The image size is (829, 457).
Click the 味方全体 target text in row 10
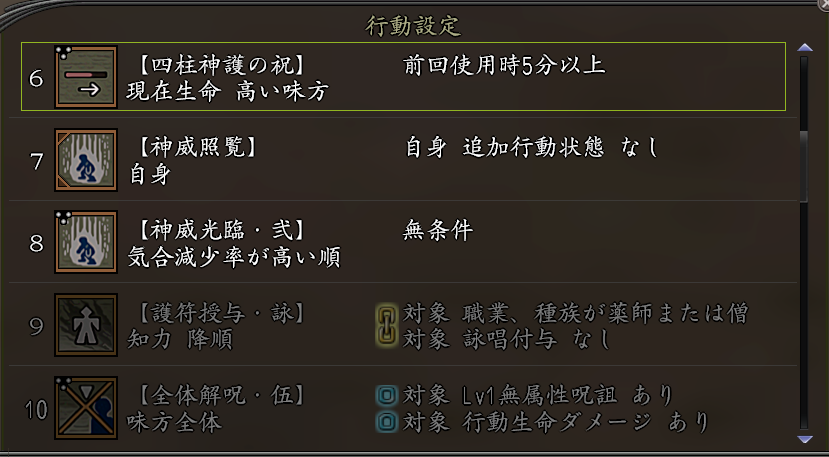[174, 422]
